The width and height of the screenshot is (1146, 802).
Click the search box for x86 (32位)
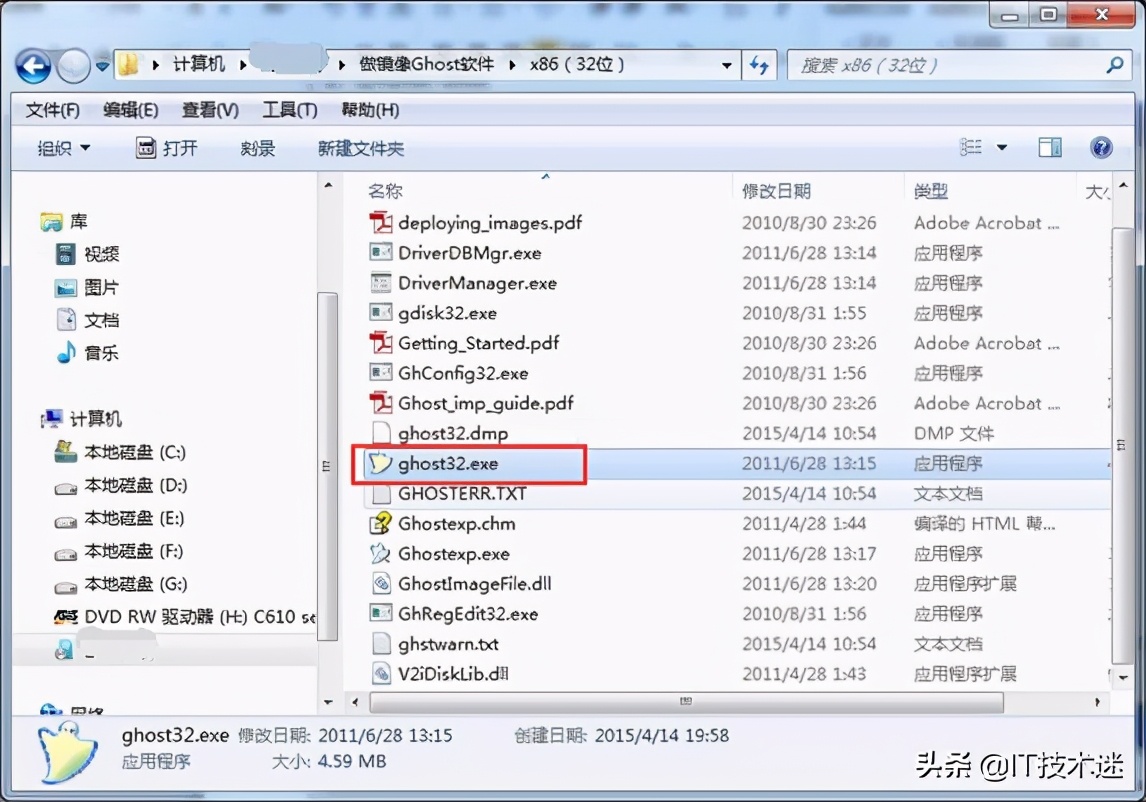(961, 65)
